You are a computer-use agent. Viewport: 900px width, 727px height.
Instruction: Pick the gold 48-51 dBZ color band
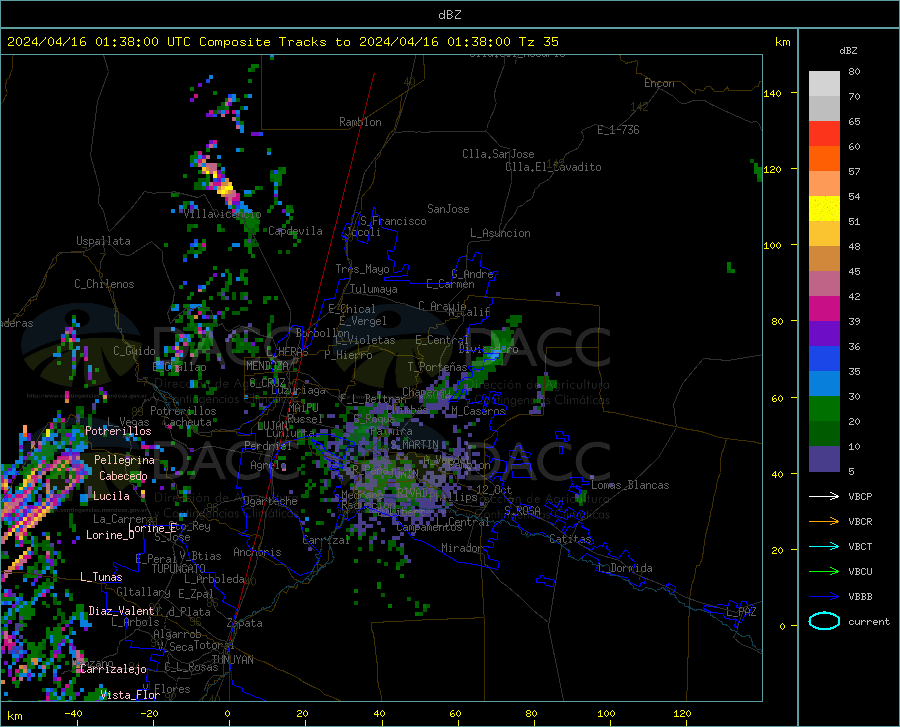click(x=824, y=234)
